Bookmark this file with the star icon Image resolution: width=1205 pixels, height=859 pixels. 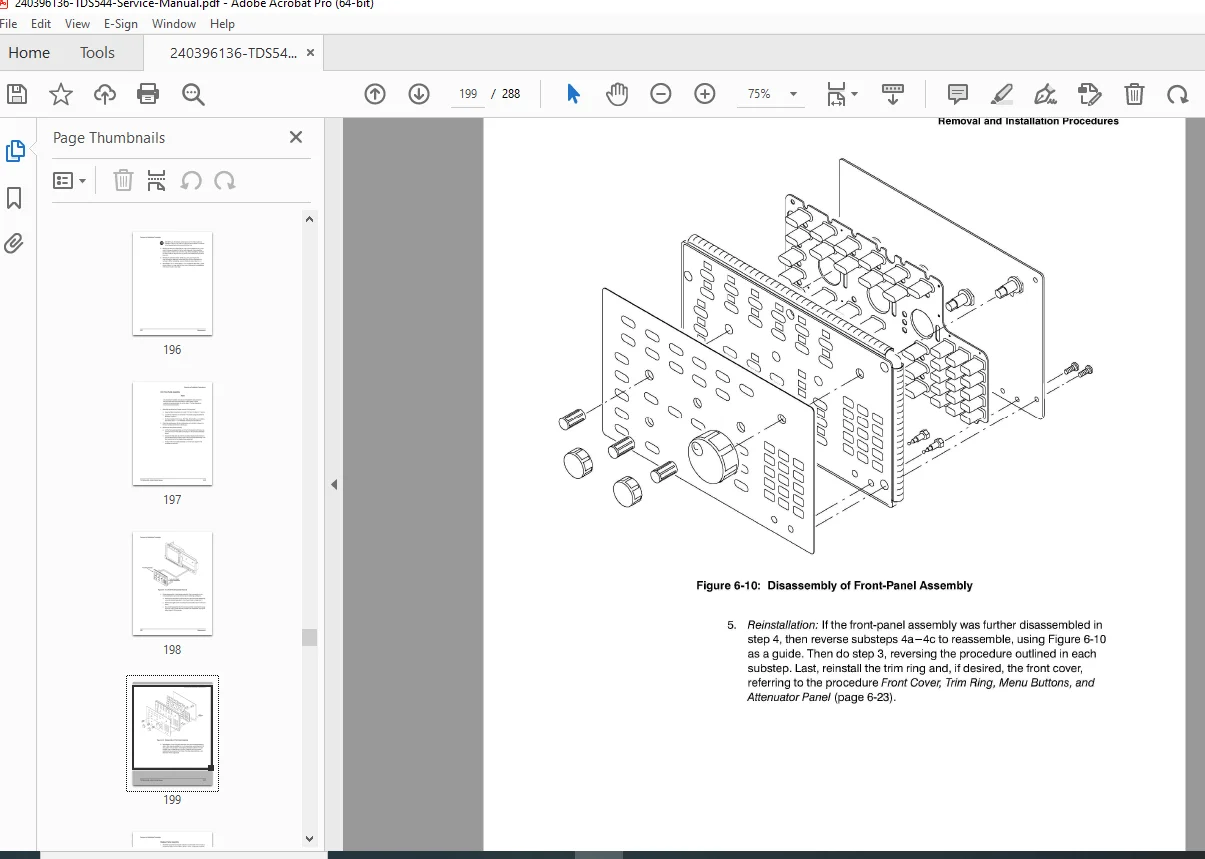coord(61,94)
